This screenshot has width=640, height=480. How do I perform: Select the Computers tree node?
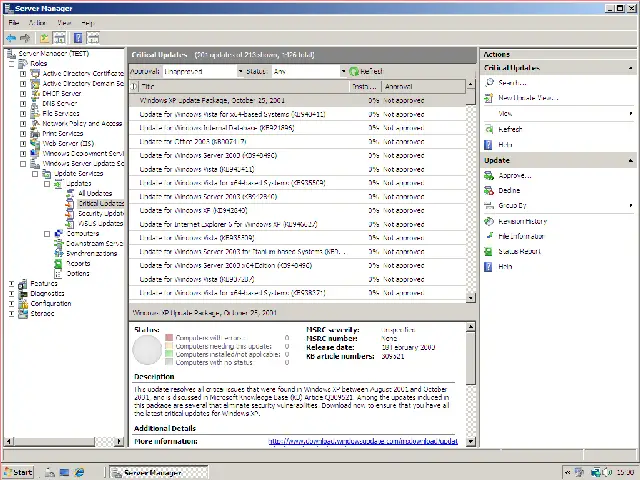pyautogui.click(x=83, y=233)
